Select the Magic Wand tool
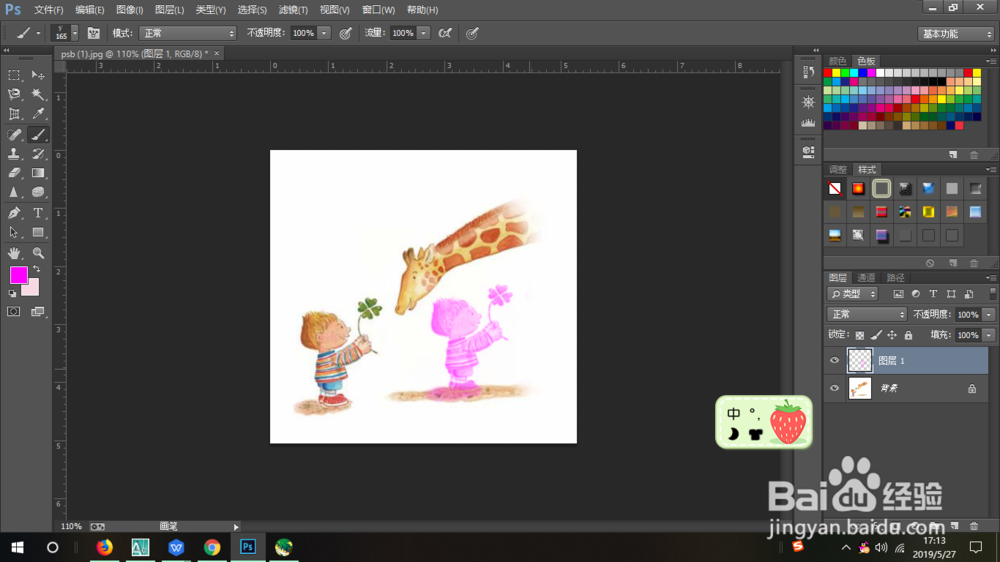 [38, 94]
